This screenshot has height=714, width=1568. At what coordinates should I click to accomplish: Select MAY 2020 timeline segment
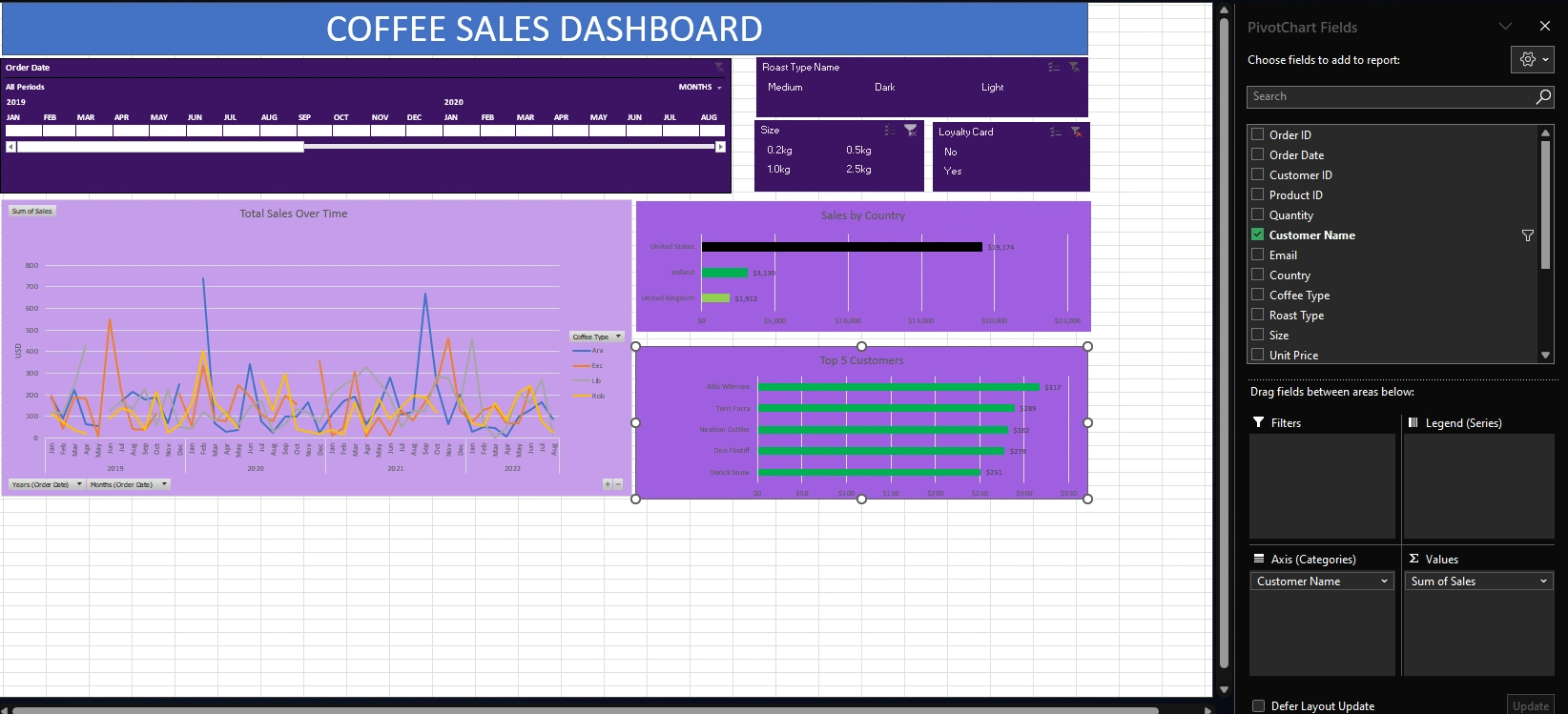[600, 131]
